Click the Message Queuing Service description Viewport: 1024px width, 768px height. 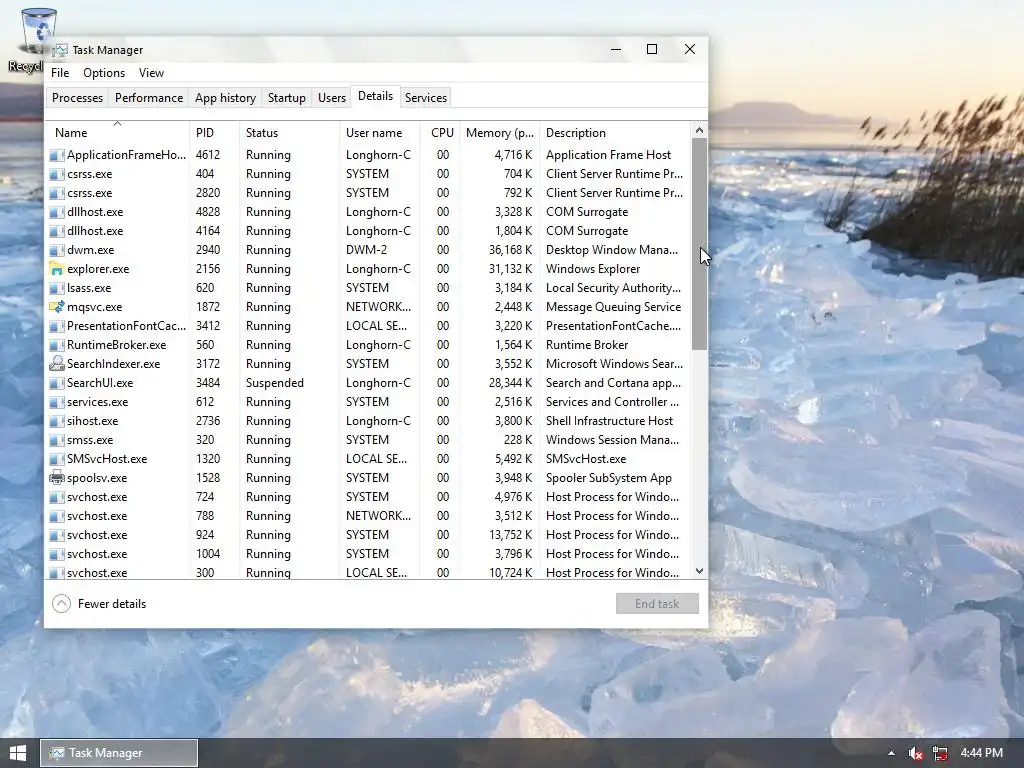(613, 307)
